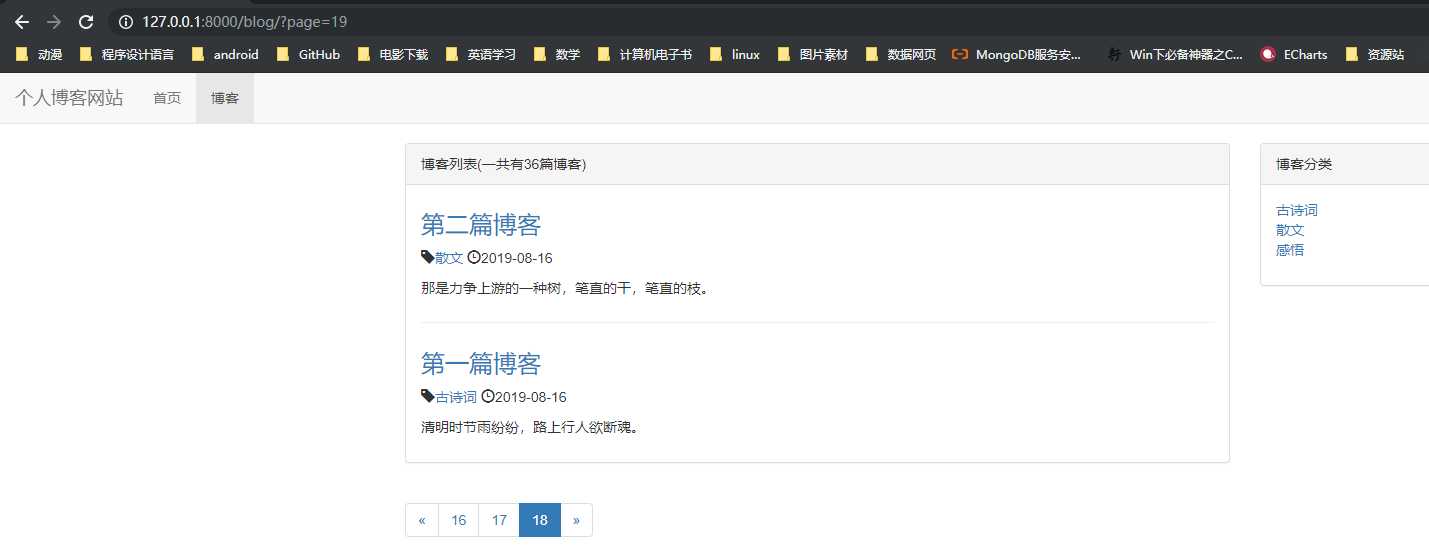Open the 计算机电子书 bookmark folder

pos(644,55)
